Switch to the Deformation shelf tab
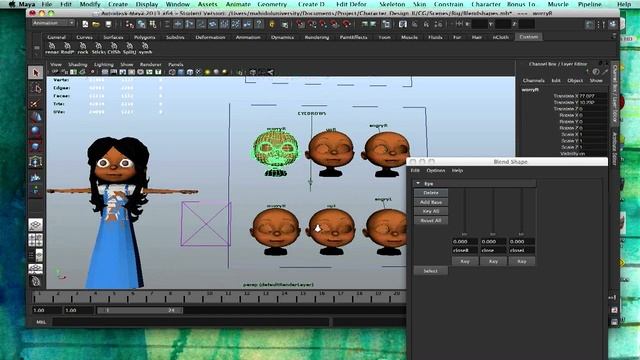This screenshot has width=640, height=360. 210,37
